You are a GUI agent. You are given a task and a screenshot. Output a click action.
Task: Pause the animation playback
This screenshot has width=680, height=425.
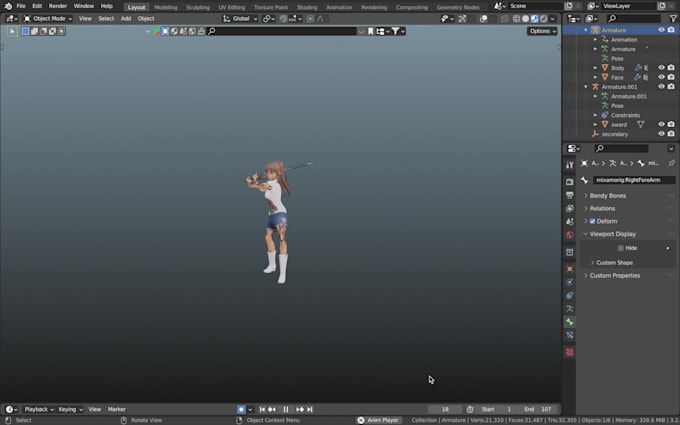click(x=286, y=409)
